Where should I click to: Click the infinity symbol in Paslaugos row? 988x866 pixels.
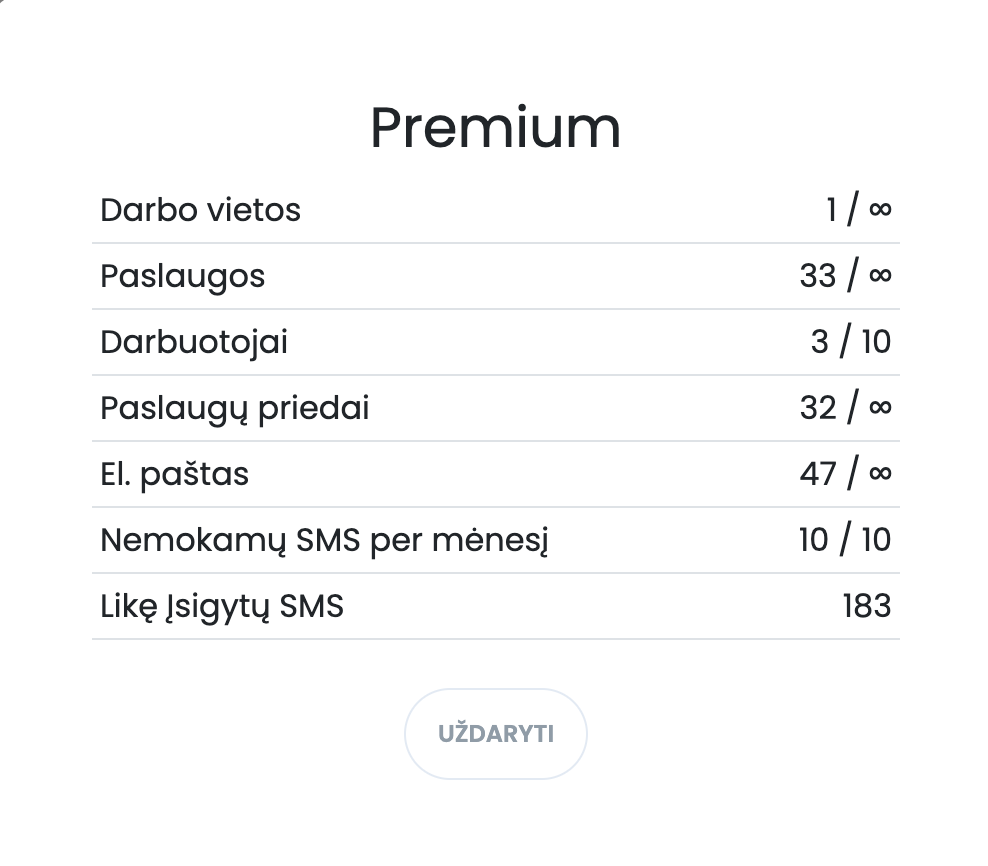[x=880, y=276]
